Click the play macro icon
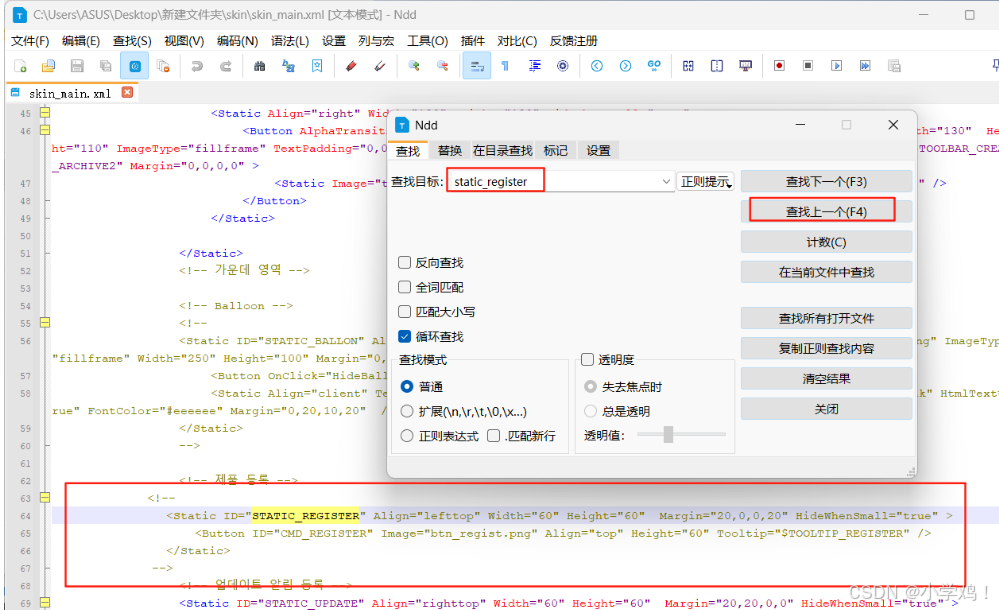This screenshot has width=999, height=610. point(837,66)
